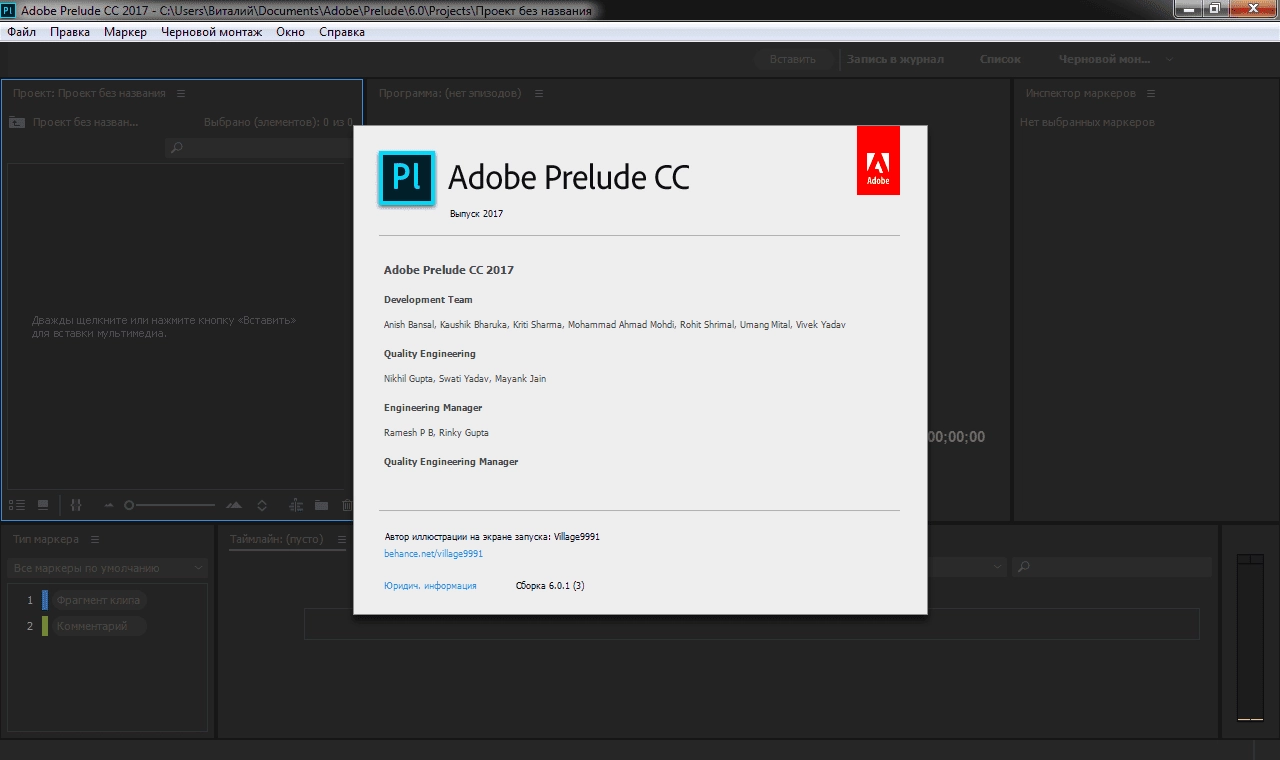The width and height of the screenshot is (1280, 760).
Task: Click the 'Нет выбранных маркеров' text
Action: tap(1087, 122)
